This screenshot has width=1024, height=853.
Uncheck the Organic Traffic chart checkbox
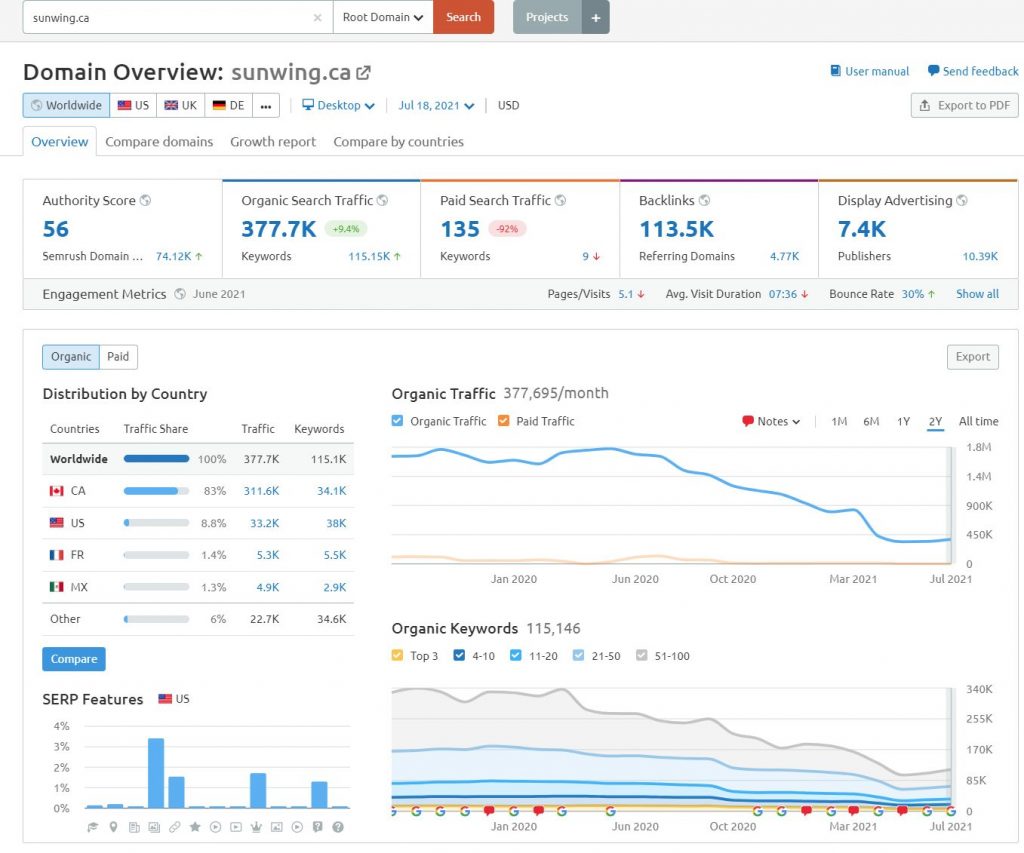point(397,421)
